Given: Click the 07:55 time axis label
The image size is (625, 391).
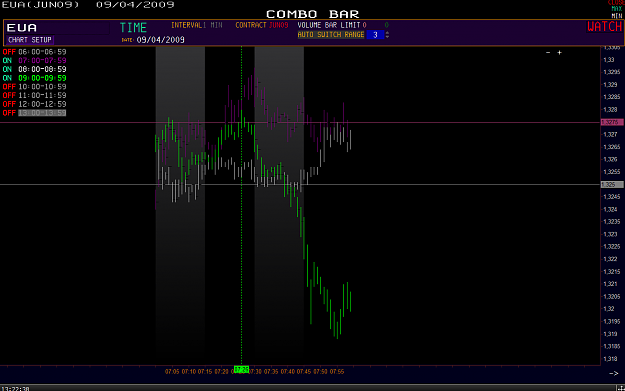Looking at the screenshot, I should coord(337,371).
